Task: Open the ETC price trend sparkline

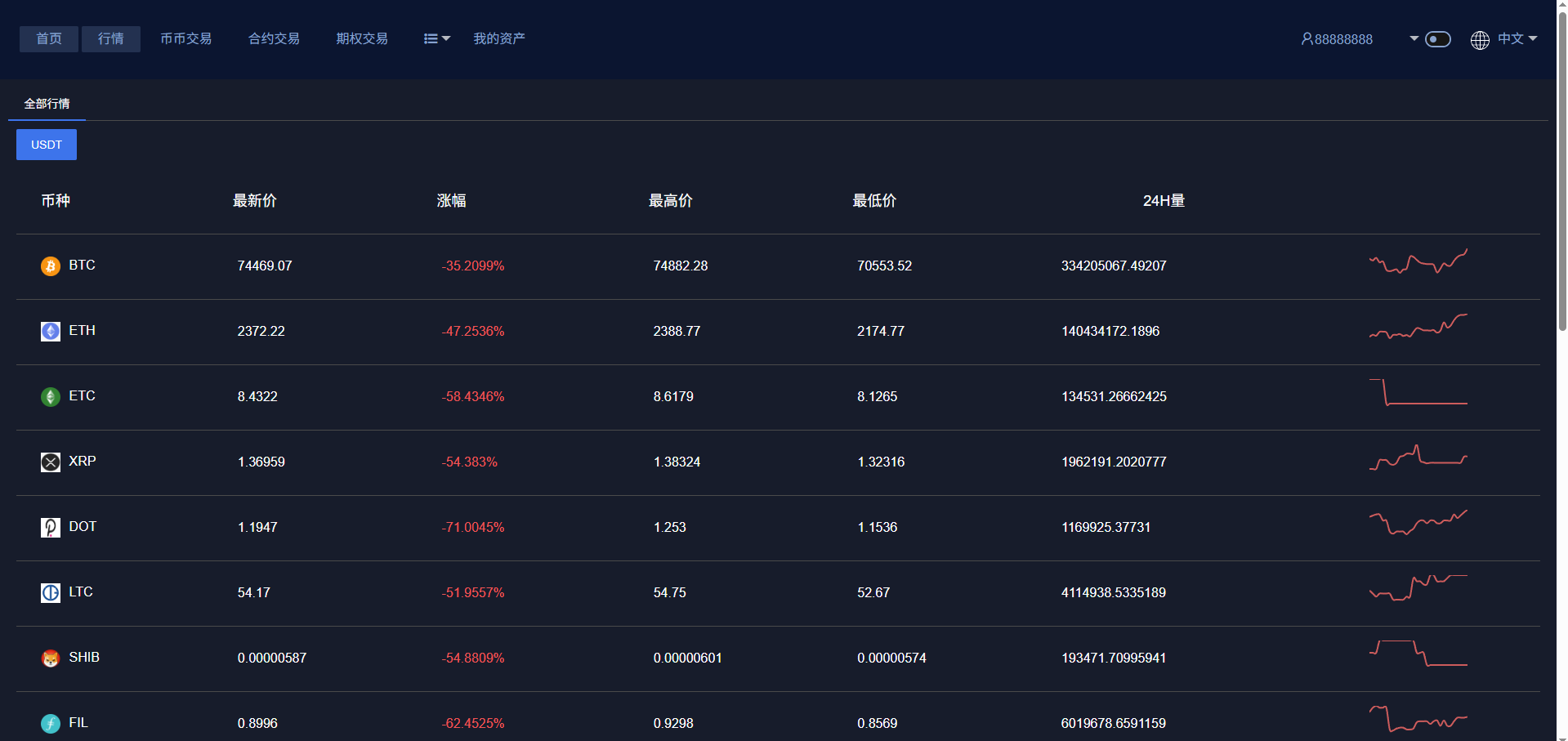Action: 1418,392
